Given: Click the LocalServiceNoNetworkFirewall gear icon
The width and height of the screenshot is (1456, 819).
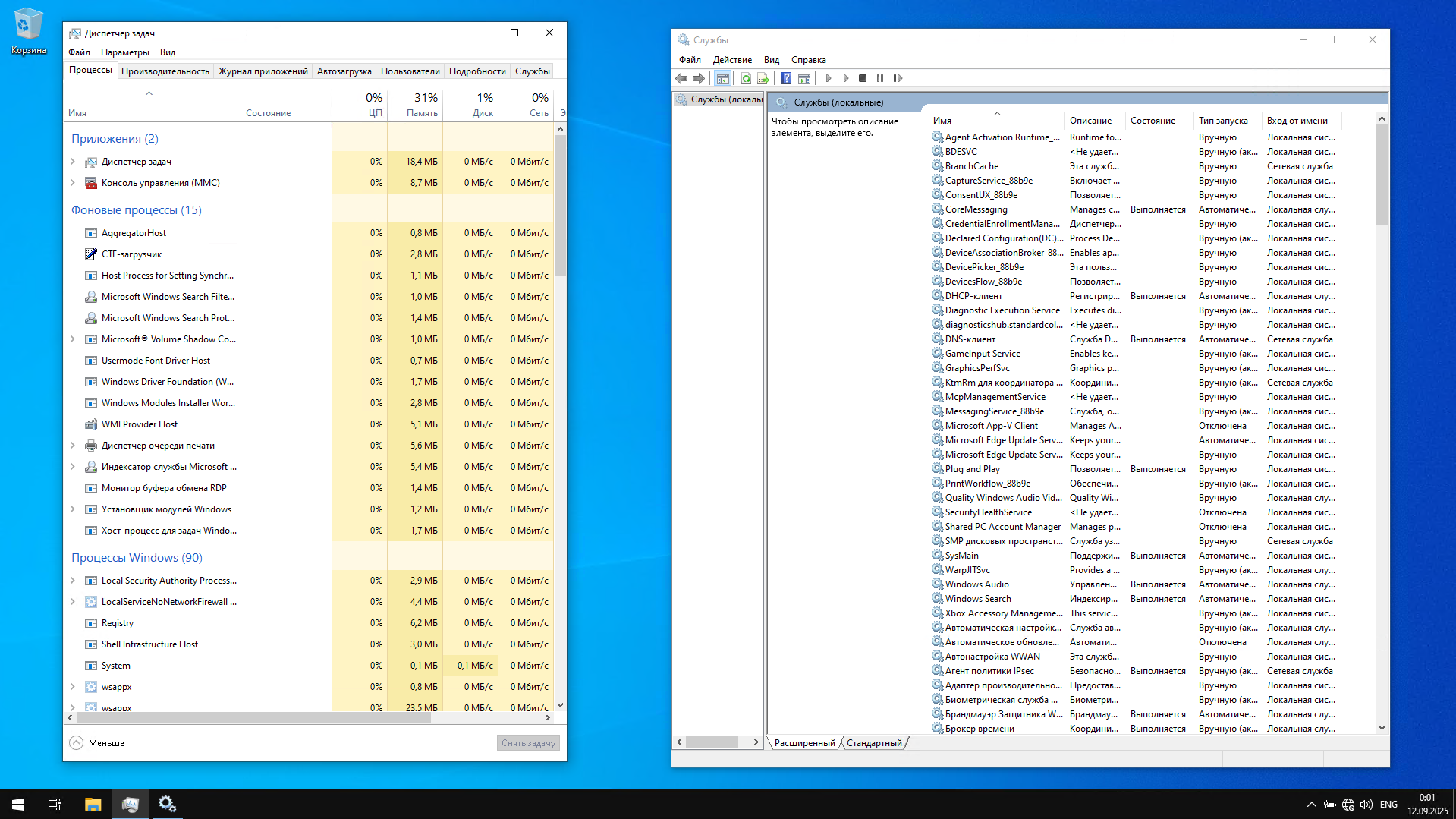Looking at the screenshot, I should pyautogui.click(x=91, y=602).
